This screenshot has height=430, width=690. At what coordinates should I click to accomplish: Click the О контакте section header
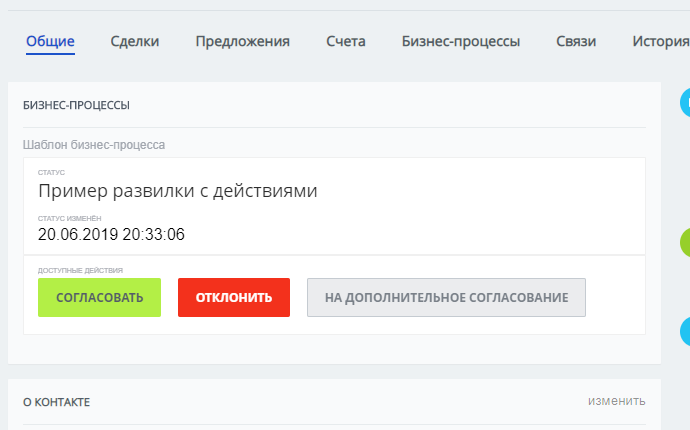click(x=56, y=402)
